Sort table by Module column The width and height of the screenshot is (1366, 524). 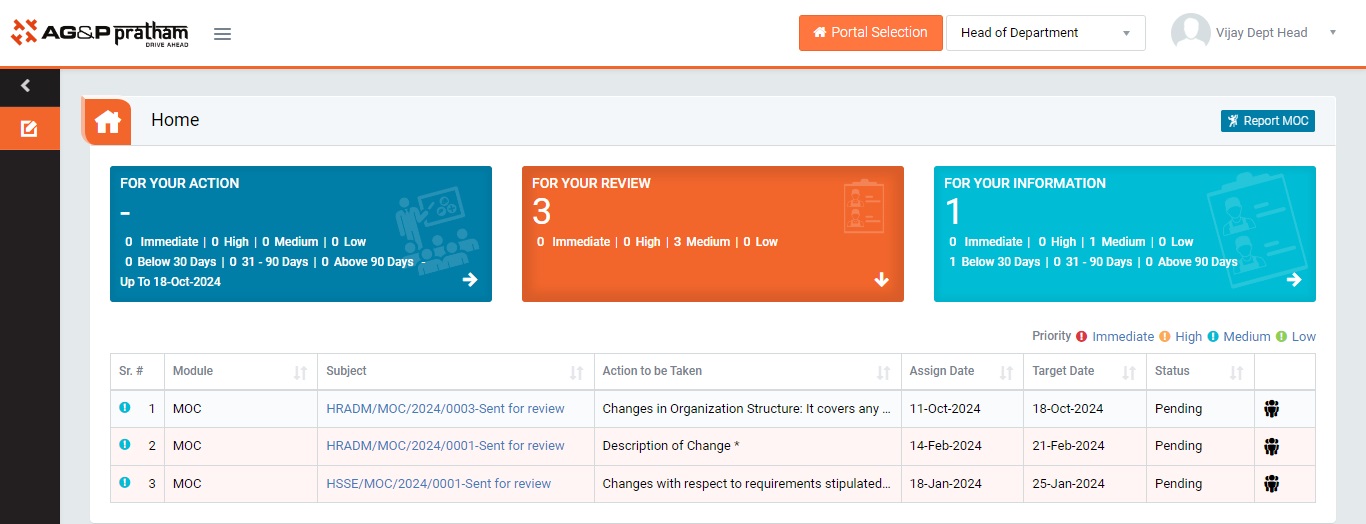point(300,372)
